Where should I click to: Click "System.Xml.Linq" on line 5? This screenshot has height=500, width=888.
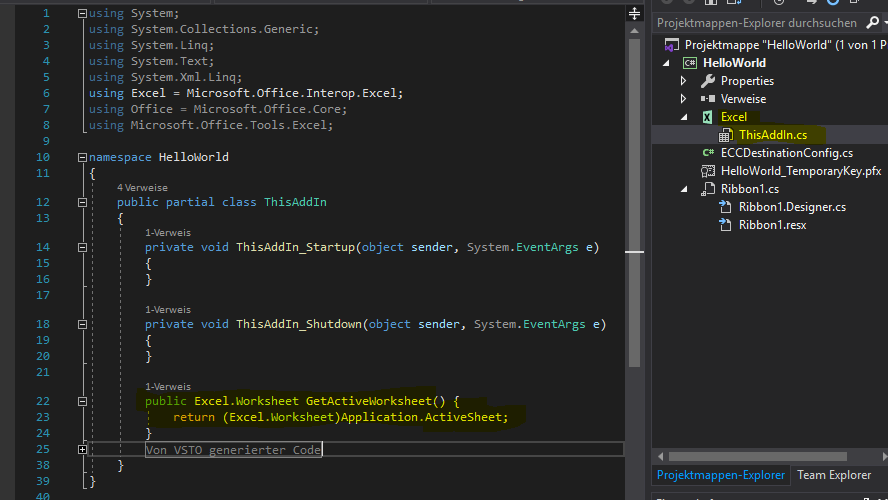[x=183, y=77]
